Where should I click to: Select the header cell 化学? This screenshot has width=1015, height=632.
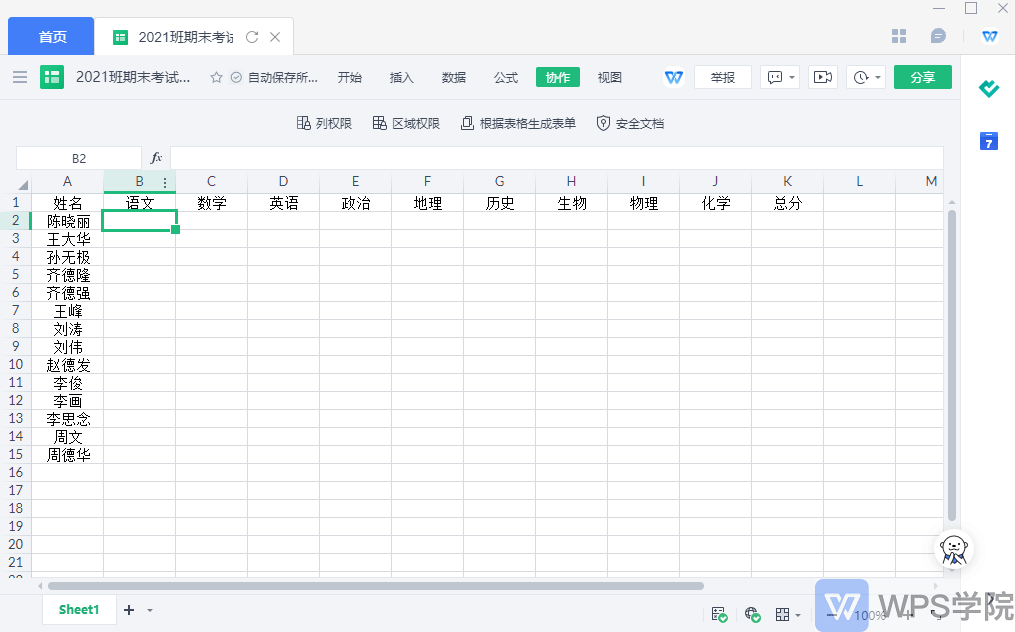(715, 203)
